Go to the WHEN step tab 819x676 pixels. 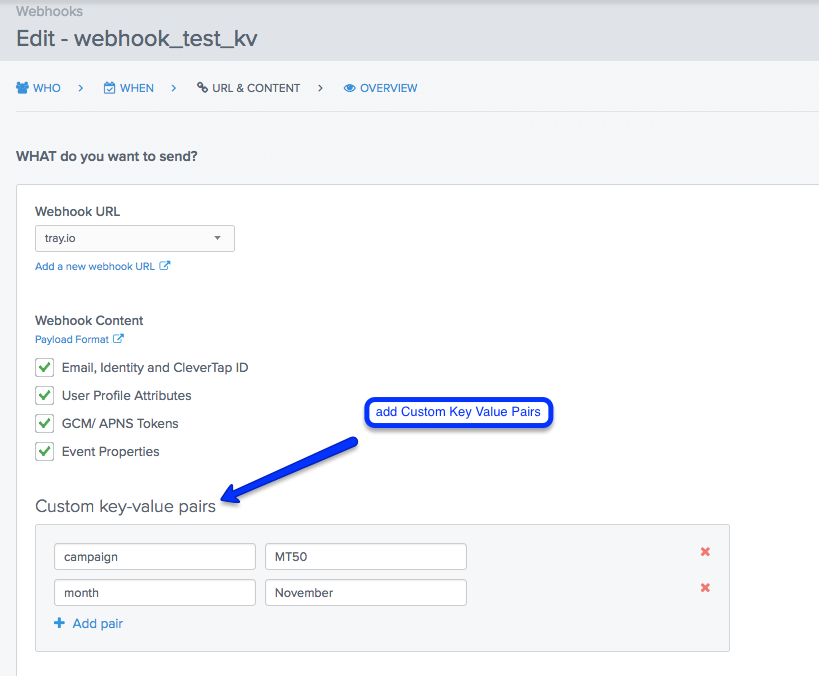coord(137,88)
